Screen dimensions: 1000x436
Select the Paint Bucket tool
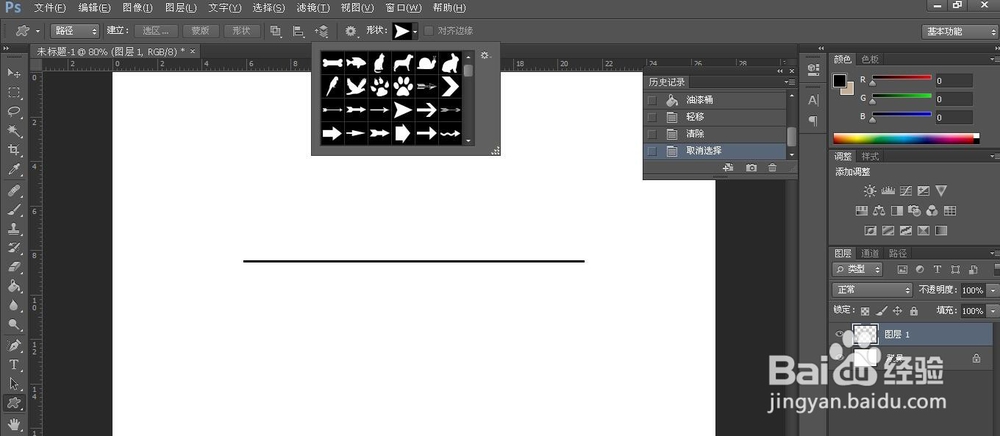point(13,286)
